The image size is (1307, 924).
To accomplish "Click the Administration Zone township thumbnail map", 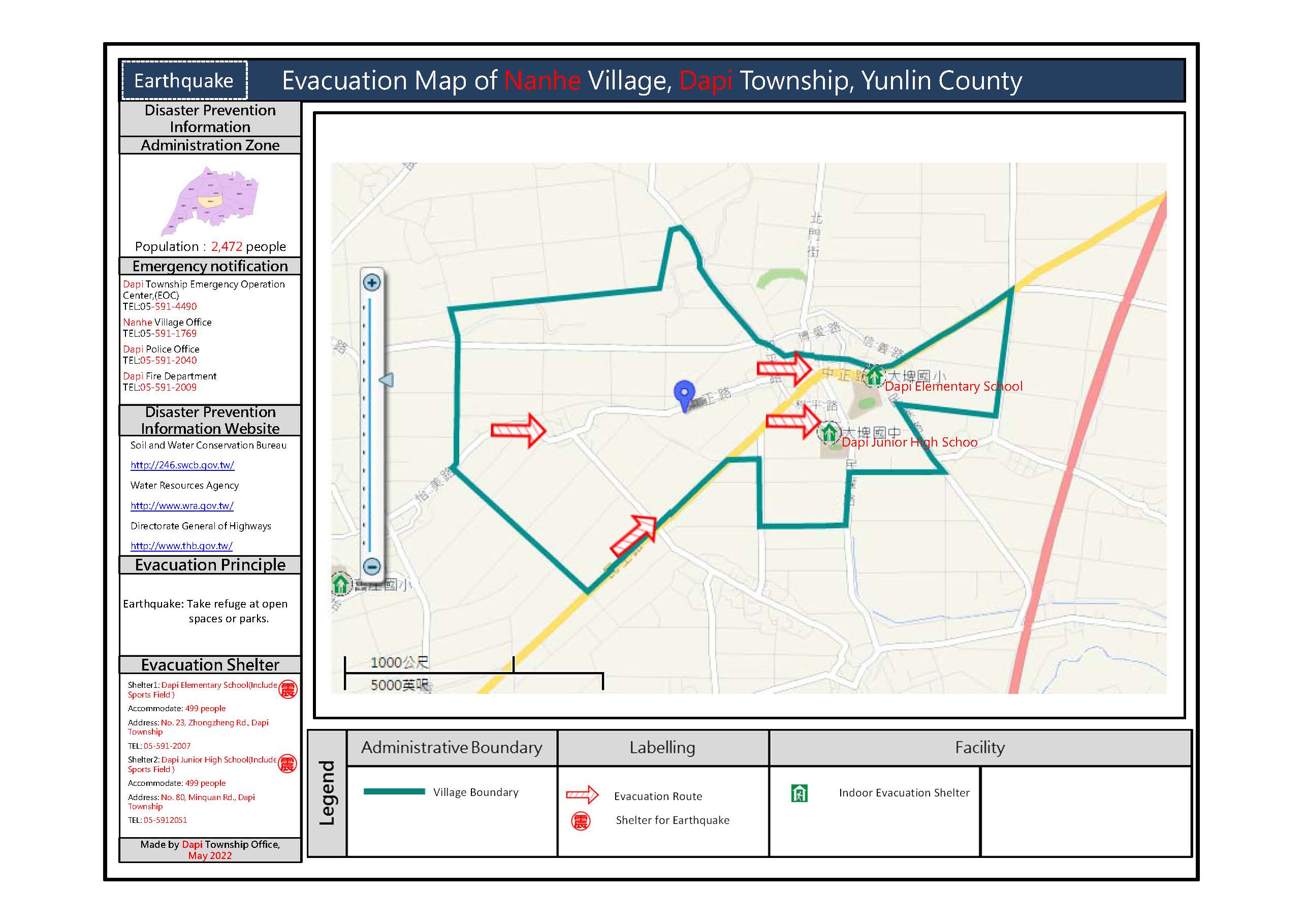I will (x=209, y=201).
